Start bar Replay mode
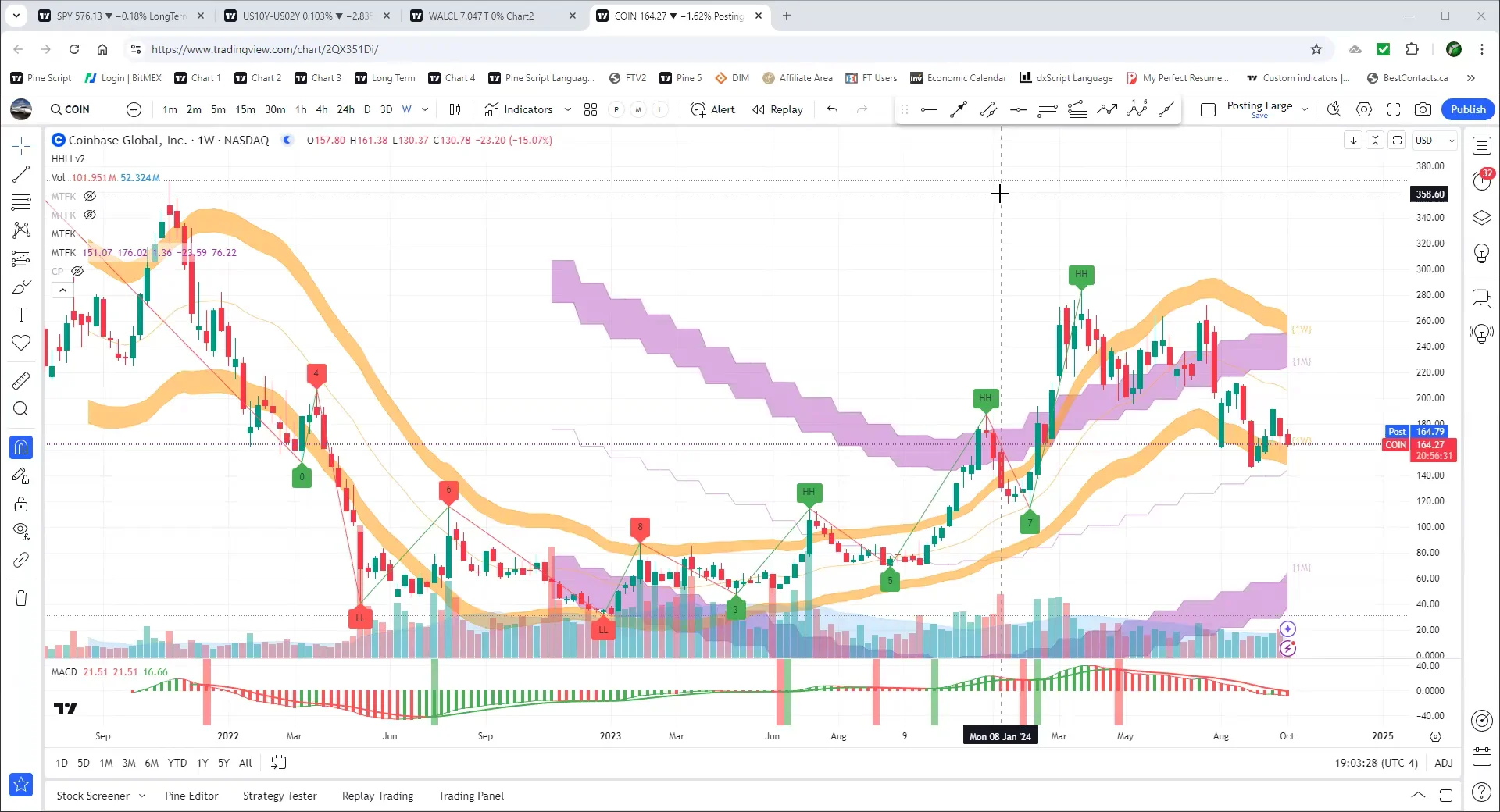The image size is (1500, 812). point(777,110)
